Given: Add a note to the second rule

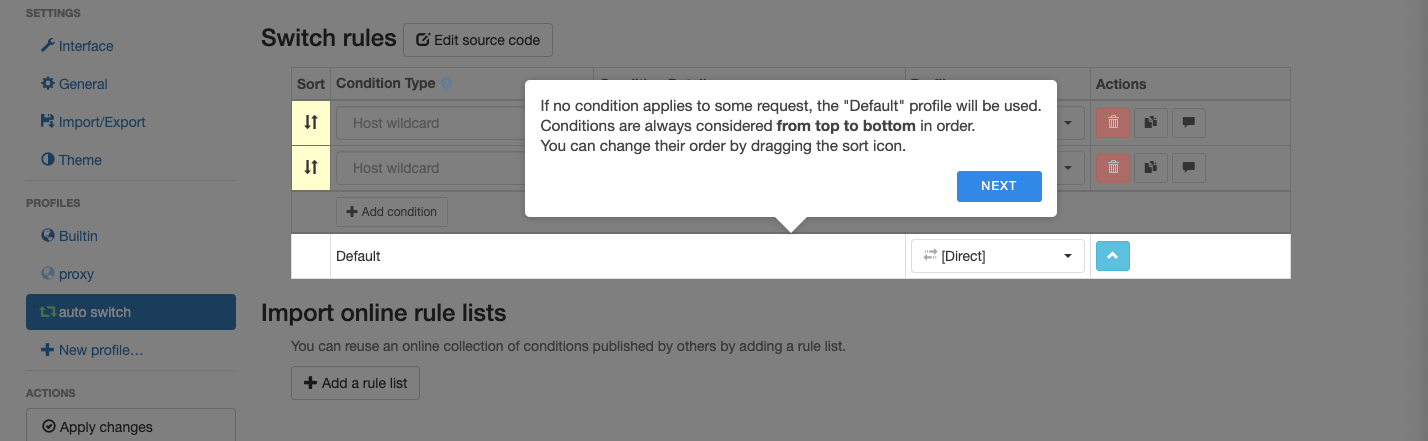Looking at the screenshot, I should 1188,168.
